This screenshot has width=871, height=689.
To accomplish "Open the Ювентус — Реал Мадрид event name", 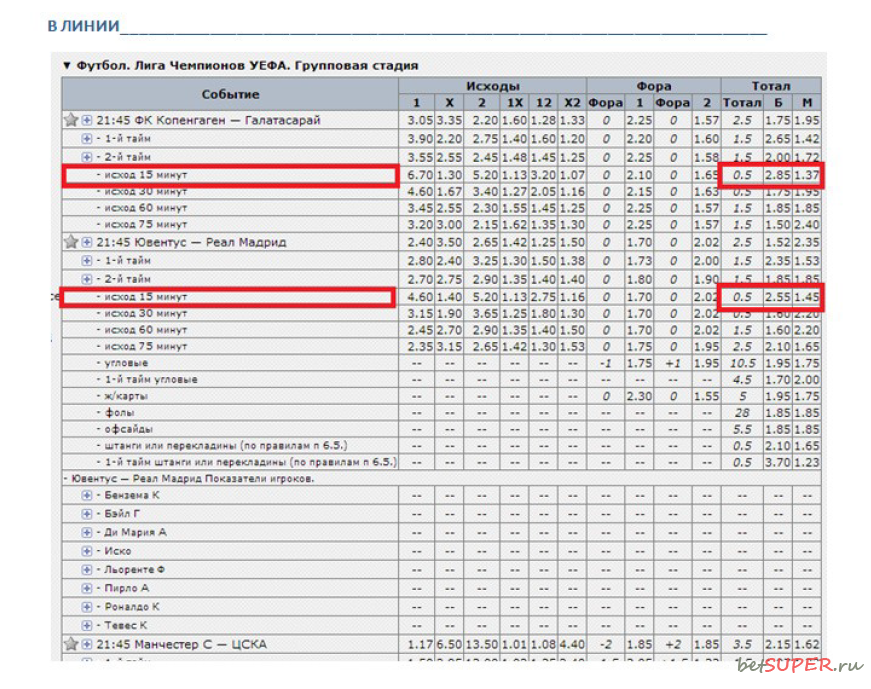I will (x=191, y=242).
